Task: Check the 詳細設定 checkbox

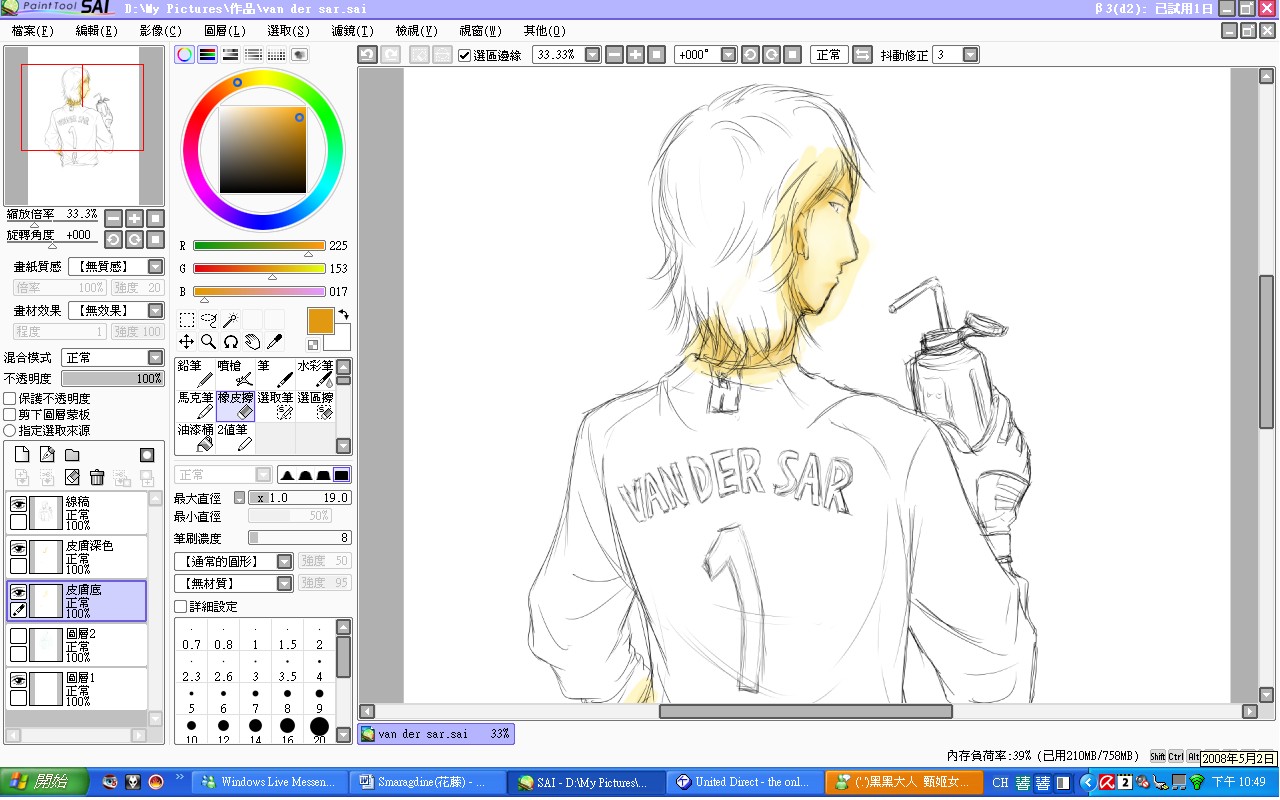Action: 181,607
